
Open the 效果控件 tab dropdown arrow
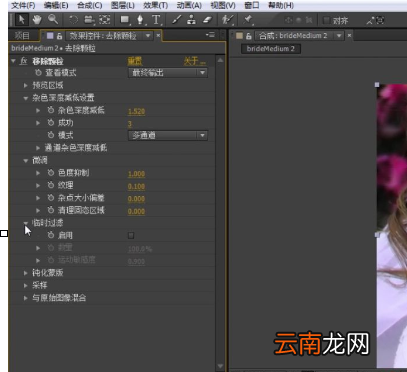[x=148, y=36]
